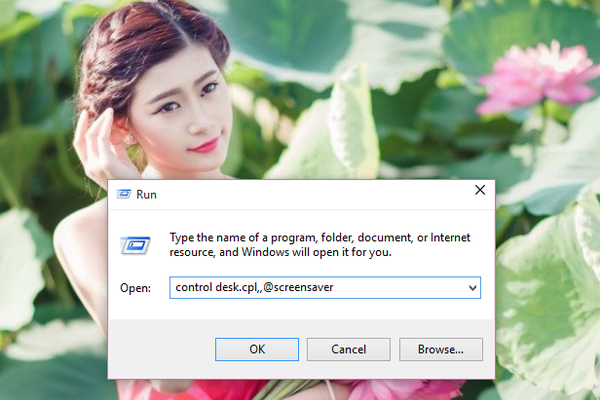Click the 'Run' title text

click(x=146, y=194)
